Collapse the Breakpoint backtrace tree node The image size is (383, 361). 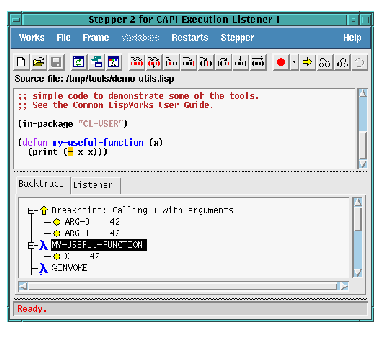point(31,211)
